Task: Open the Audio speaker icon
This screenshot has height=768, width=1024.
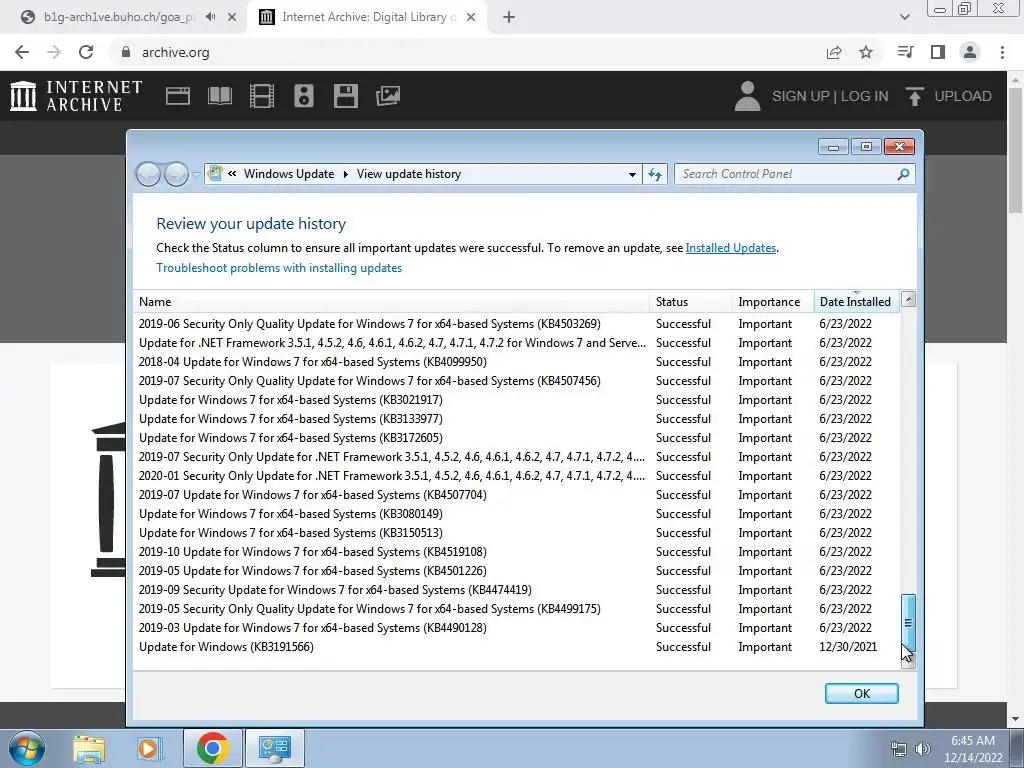Action: tap(304, 96)
